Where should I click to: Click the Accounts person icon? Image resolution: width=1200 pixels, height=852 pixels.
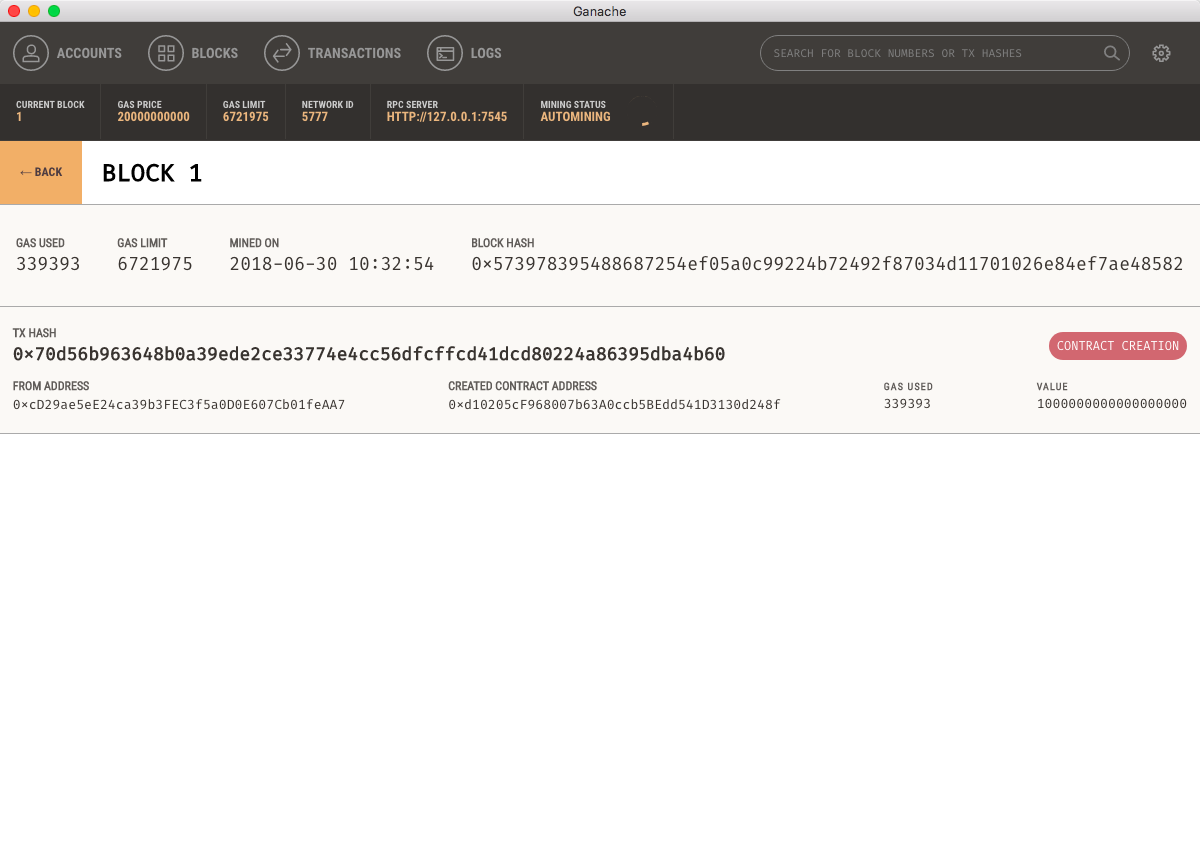[31, 53]
